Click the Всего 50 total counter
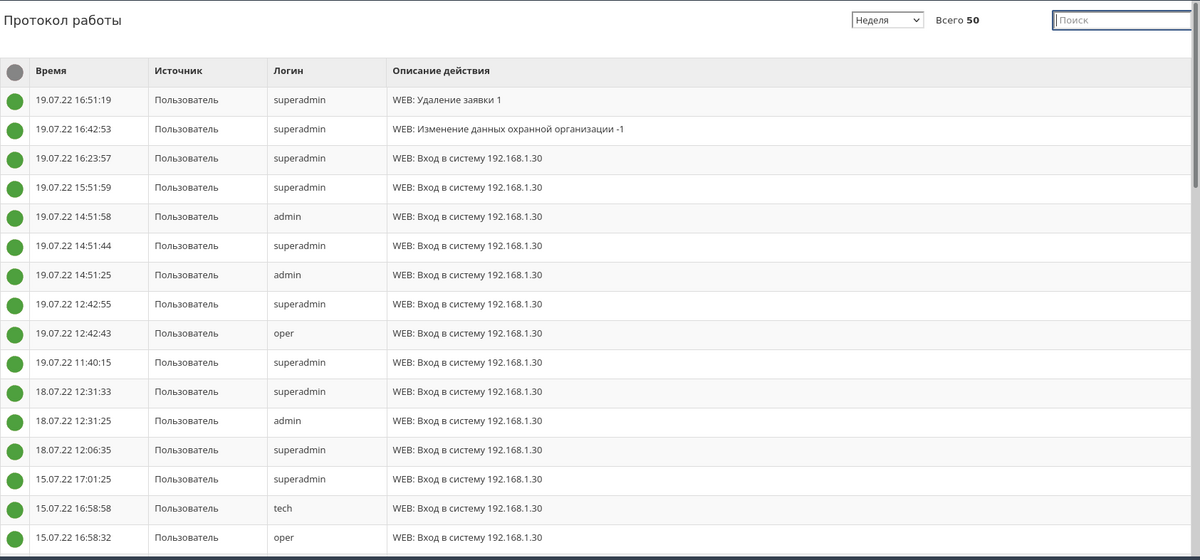This screenshot has height=560, width=1200. [957, 20]
